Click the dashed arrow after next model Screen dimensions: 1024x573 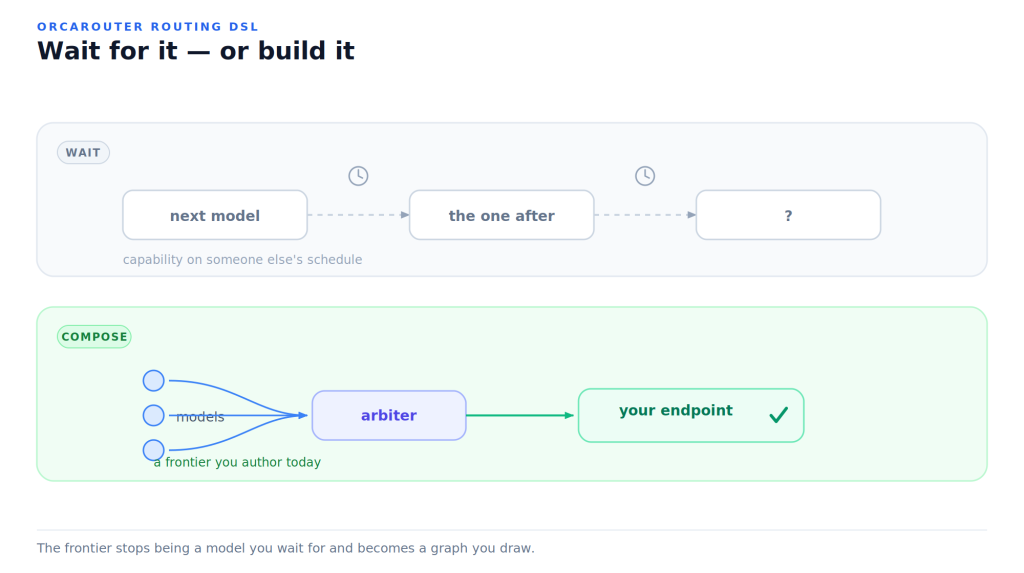click(x=359, y=215)
